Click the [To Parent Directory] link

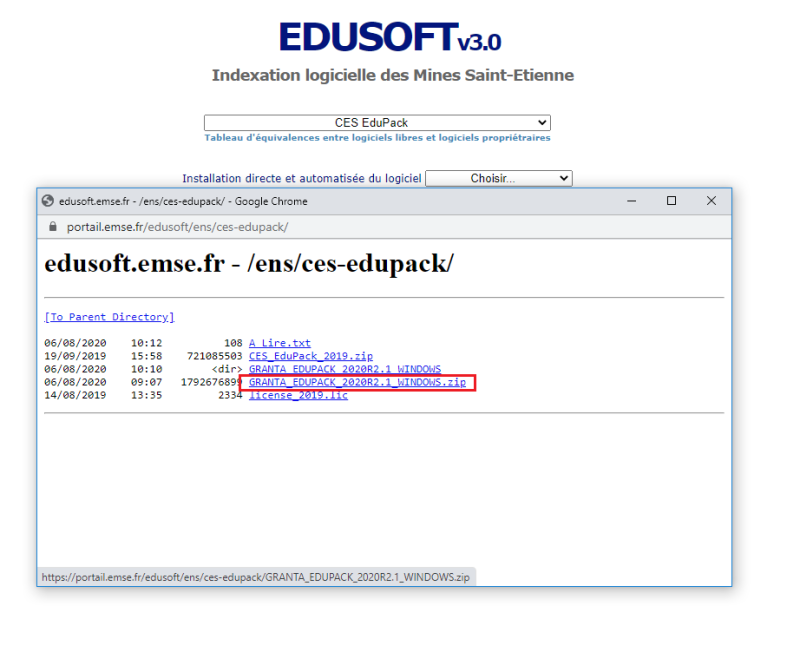coord(108,316)
